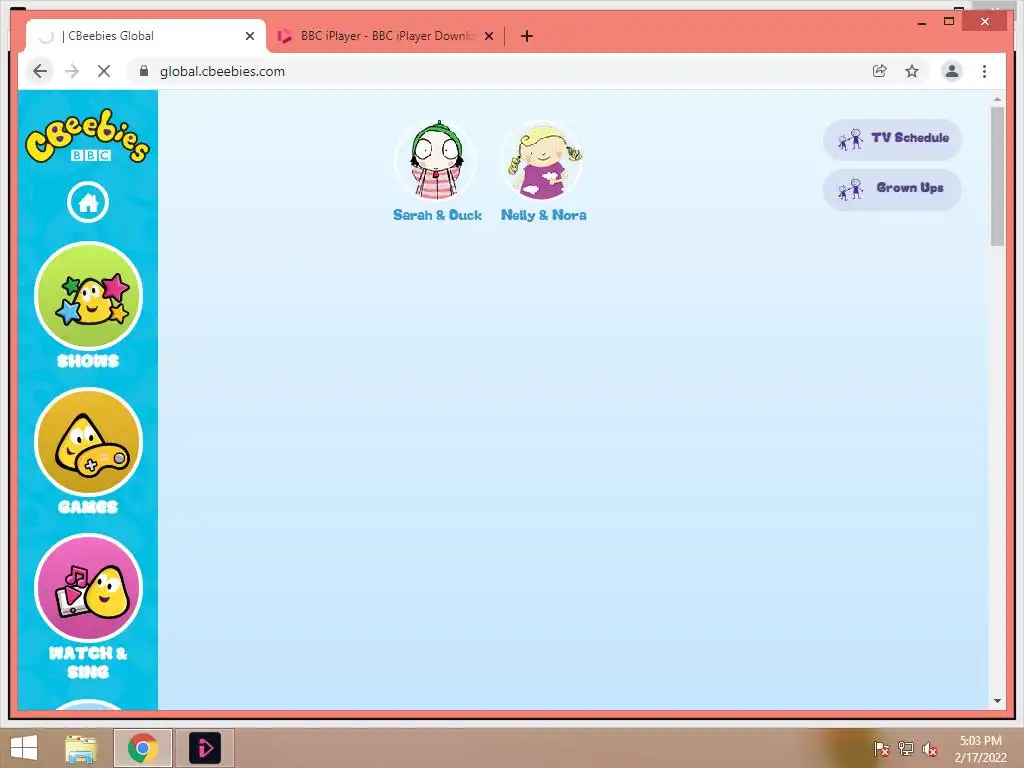Close the Chrome window
This screenshot has height=768, width=1024.
coord(985,22)
